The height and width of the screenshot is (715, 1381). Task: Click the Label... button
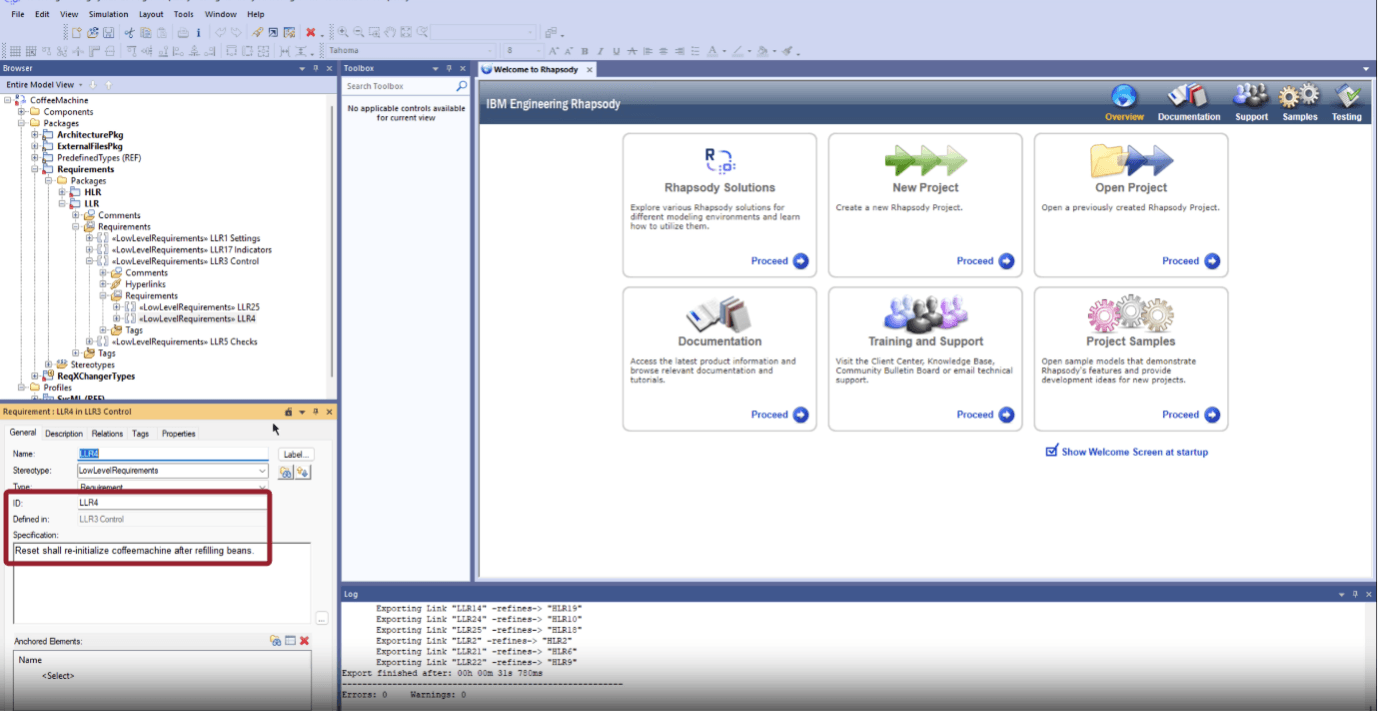[x=296, y=454]
